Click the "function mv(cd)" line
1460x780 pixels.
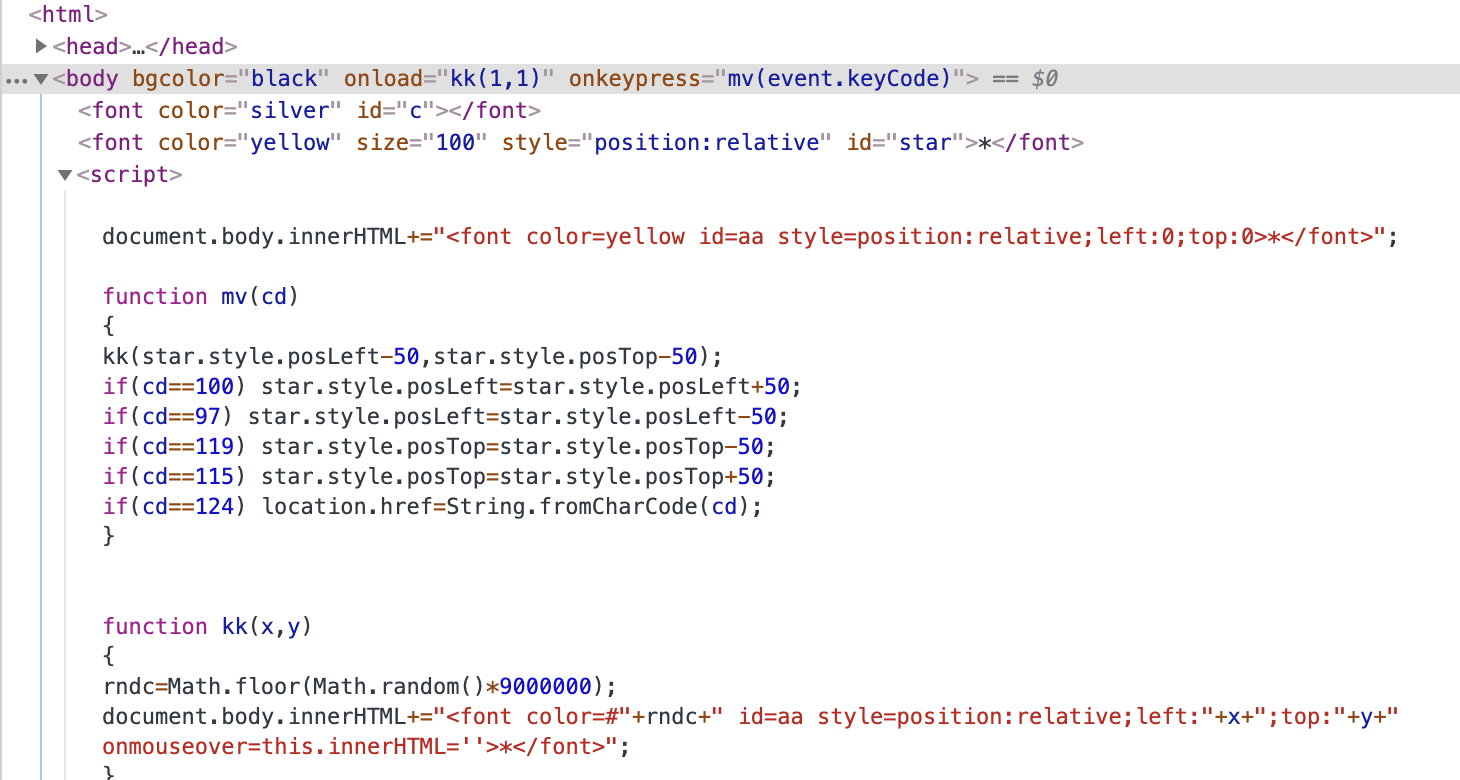201,296
